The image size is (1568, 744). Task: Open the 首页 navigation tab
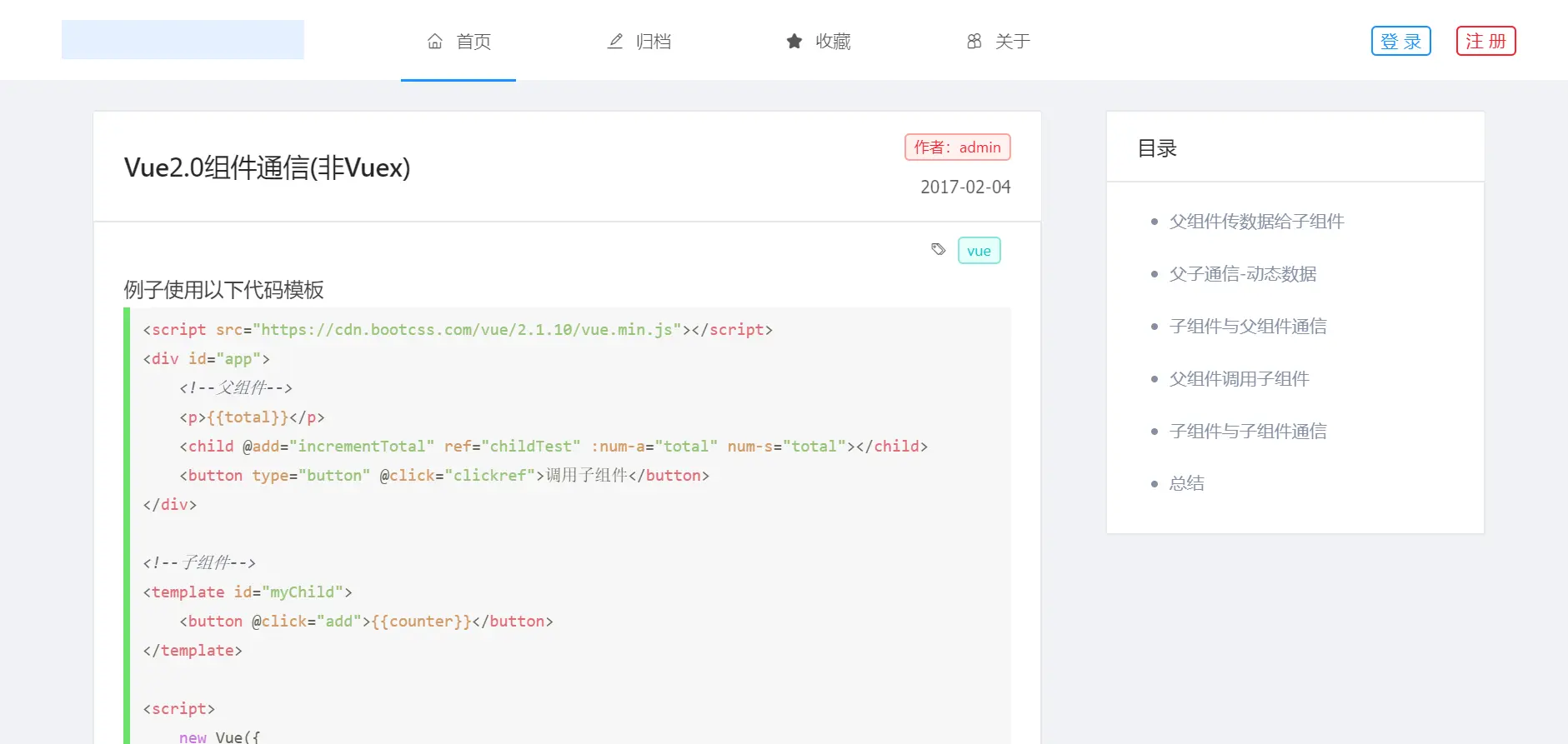pyautogui.click(x=458, y=41)
